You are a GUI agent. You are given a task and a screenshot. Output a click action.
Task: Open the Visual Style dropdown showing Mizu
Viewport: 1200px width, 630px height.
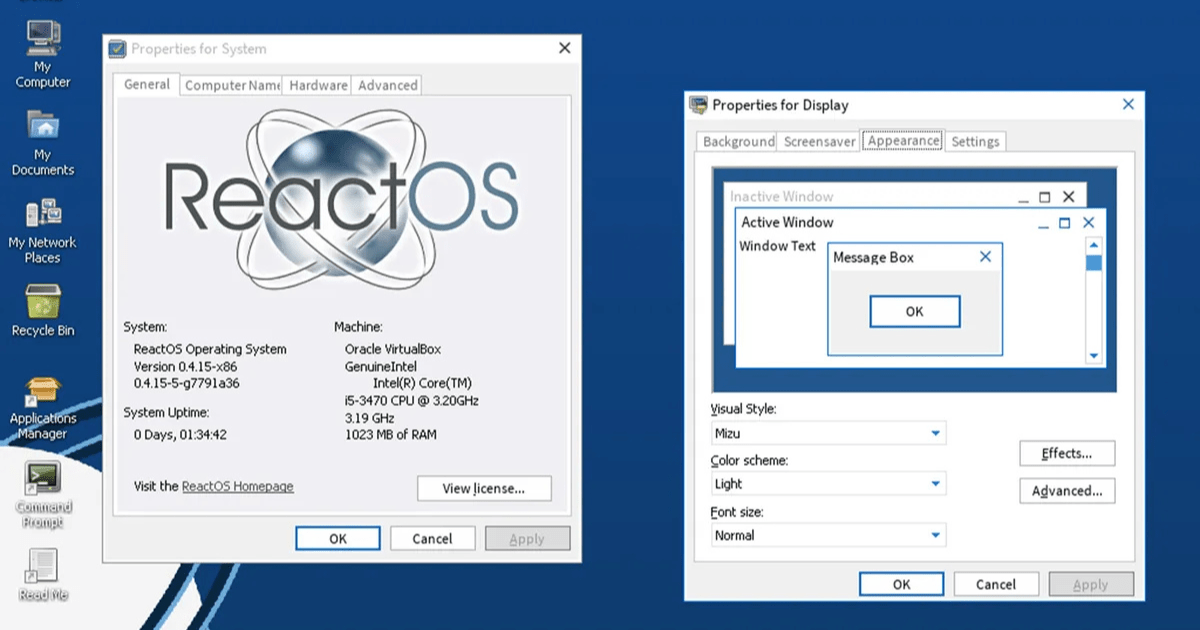[x=938, y=433]
